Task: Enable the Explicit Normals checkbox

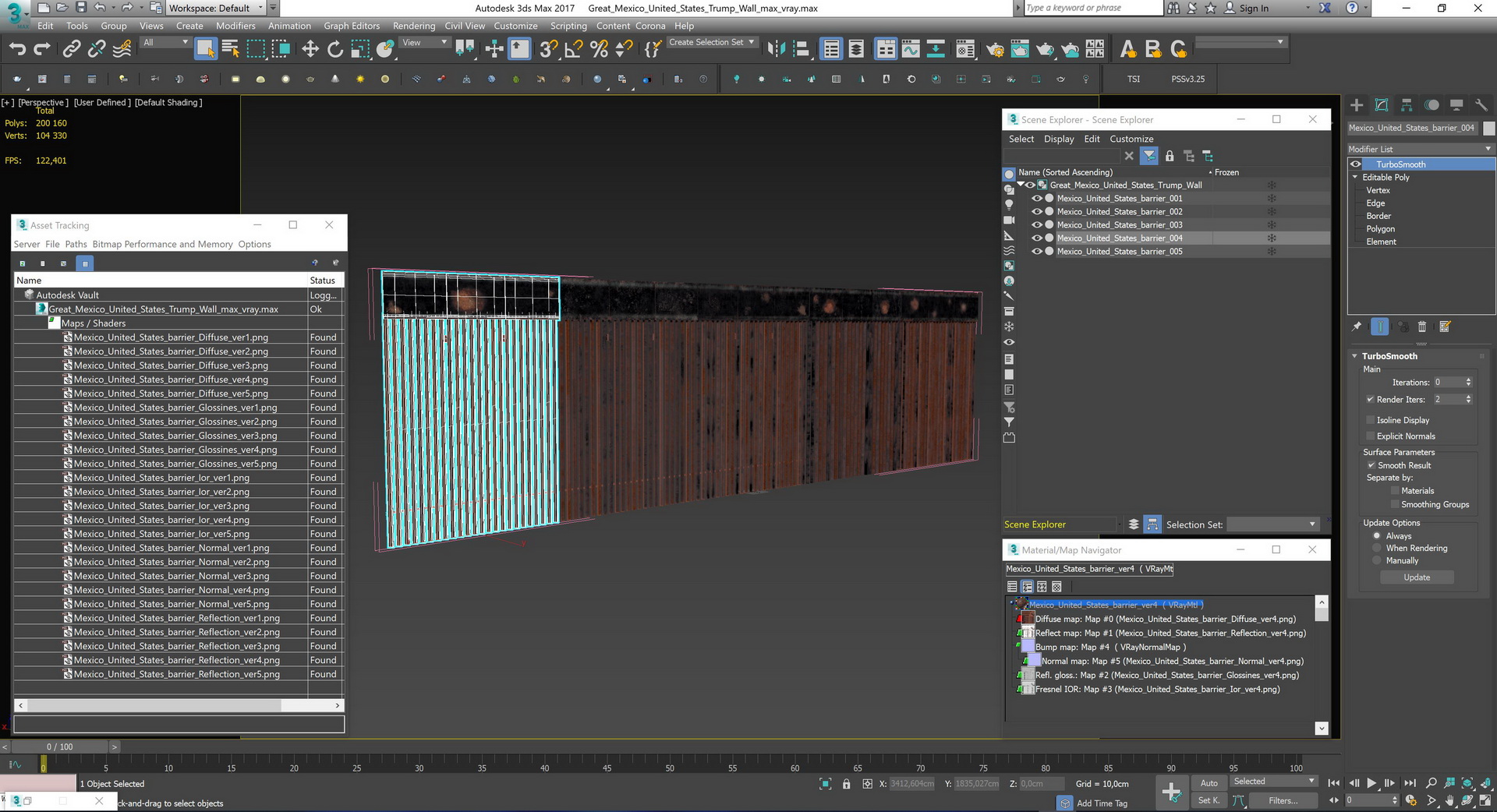Action: click(x=1371, y=436)
